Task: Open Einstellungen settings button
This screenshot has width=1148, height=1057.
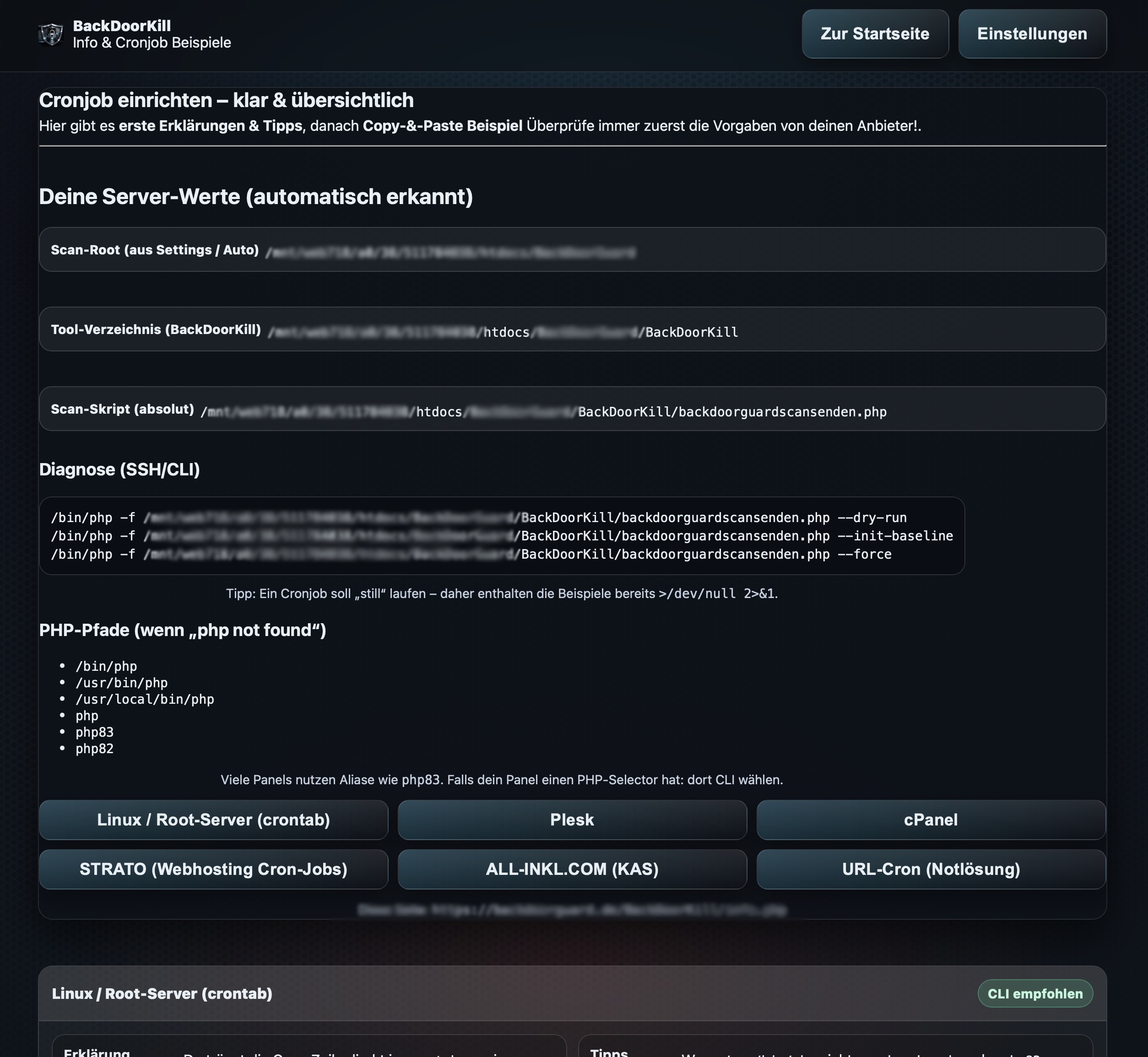Action: click(1032, 34)
